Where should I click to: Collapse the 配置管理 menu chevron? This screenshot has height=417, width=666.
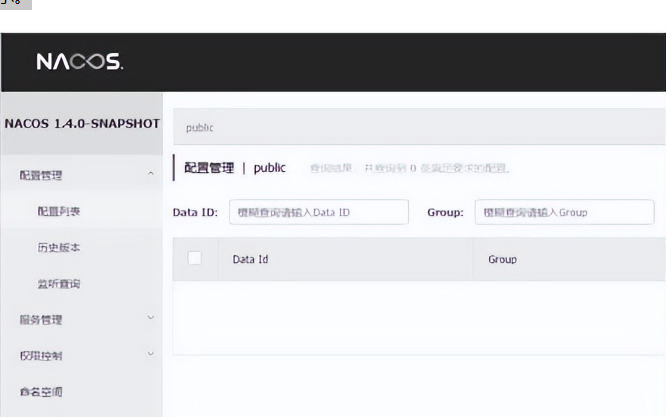tap(151, 173)
